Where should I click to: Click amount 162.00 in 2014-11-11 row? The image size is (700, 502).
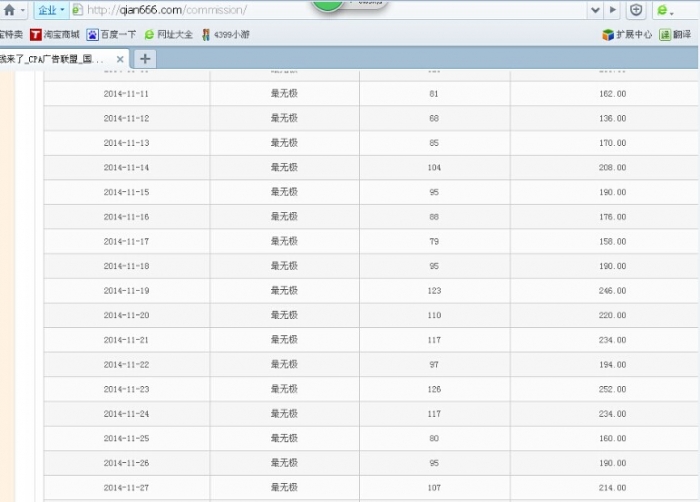click(x=612, y=94)
